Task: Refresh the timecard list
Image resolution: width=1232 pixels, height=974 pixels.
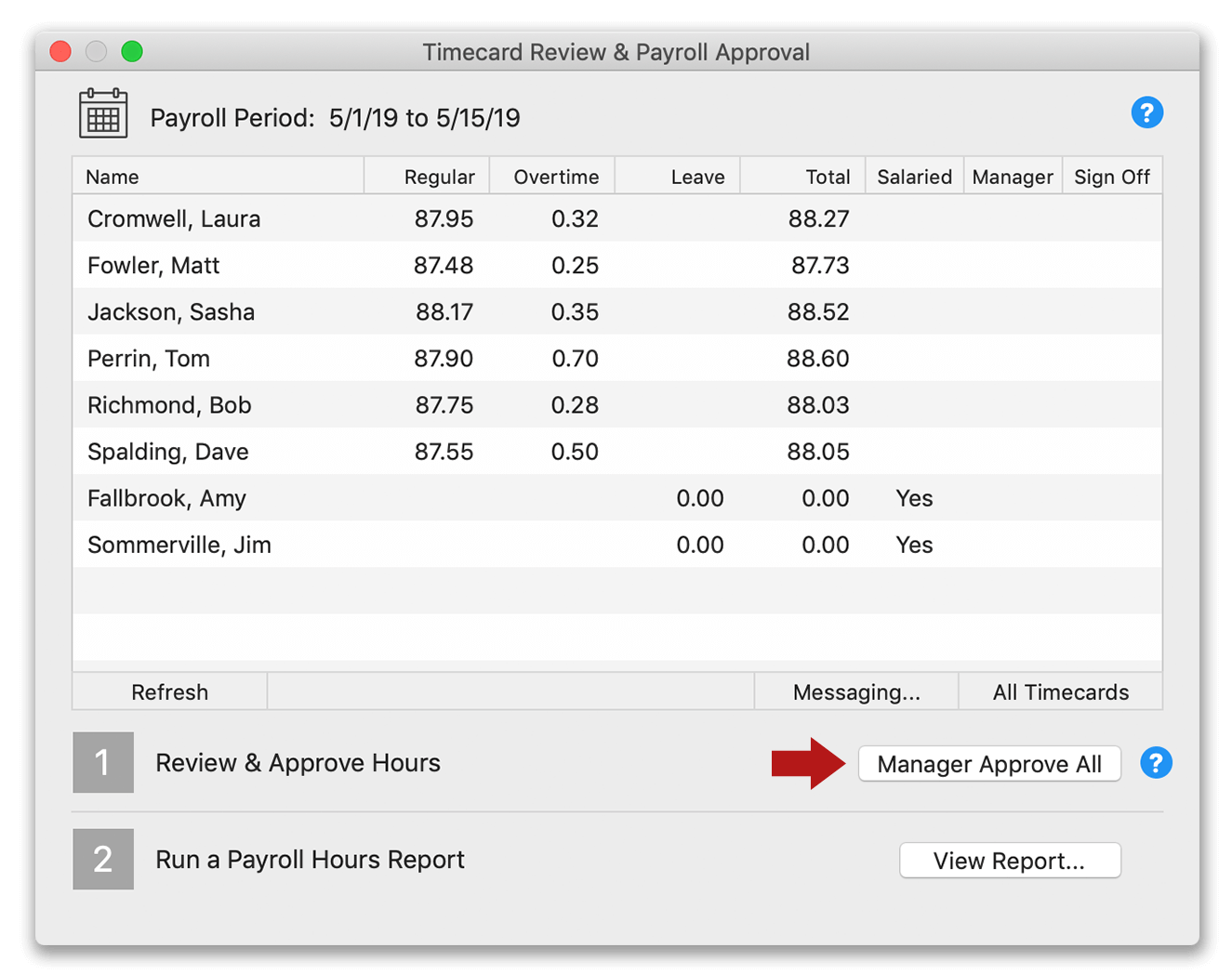Action: [x=169, y=691]
